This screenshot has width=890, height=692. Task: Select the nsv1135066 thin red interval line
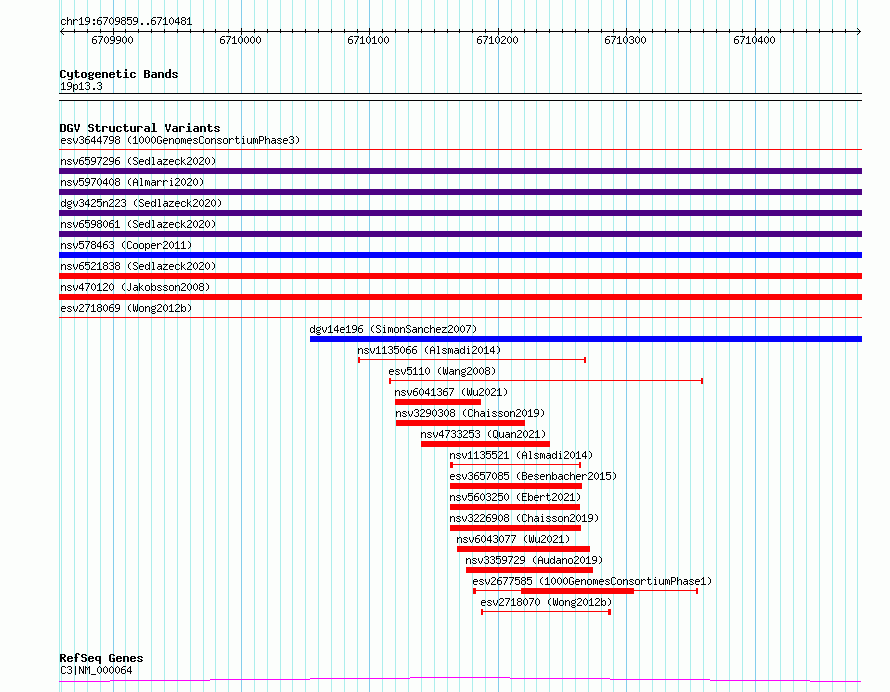(472, 360)
